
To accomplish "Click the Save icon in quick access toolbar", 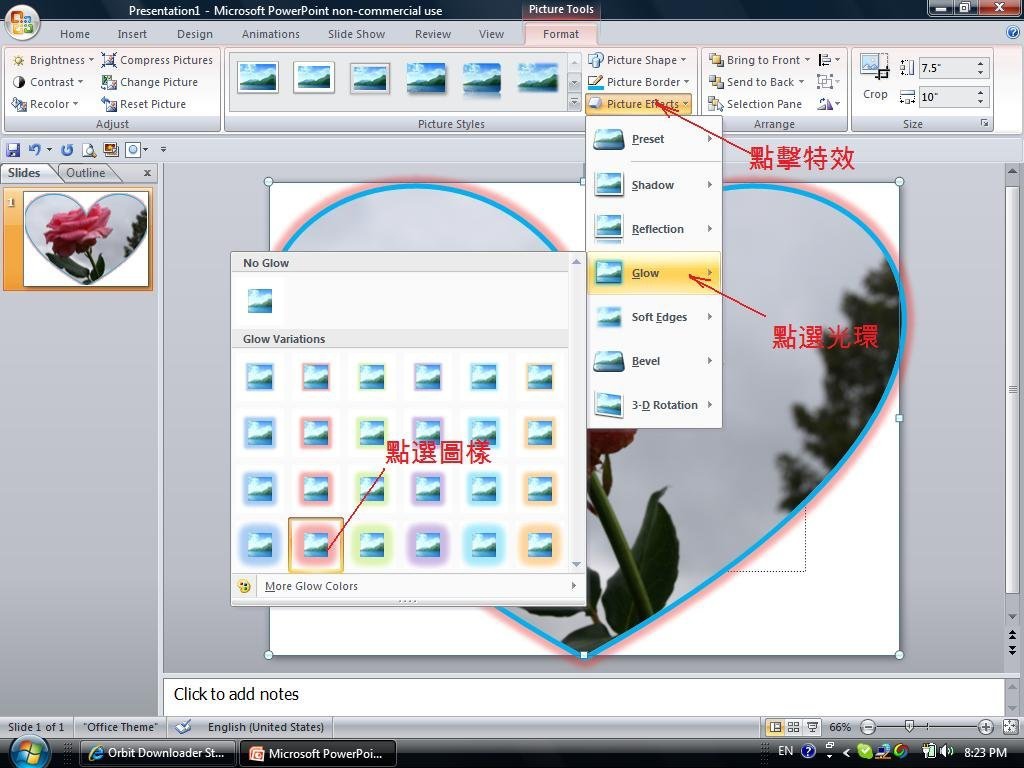I will (x=13, y=150).
